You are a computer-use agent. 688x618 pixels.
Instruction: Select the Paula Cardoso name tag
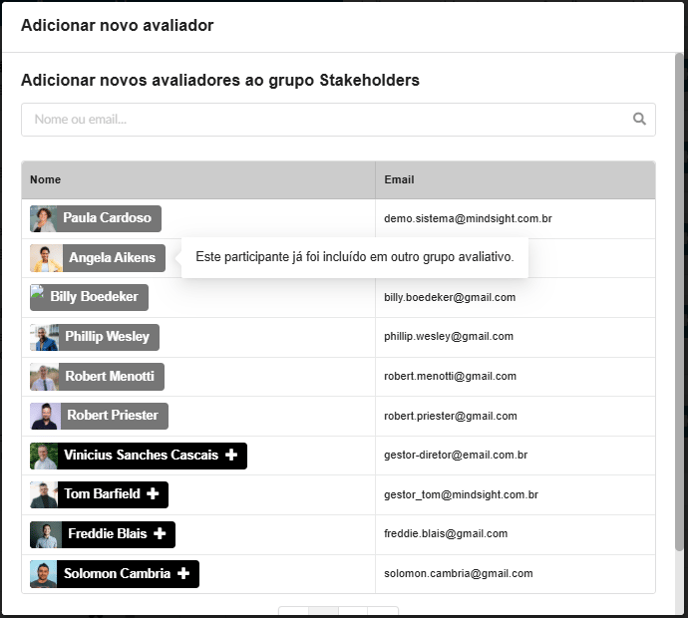(x=96, y=219)
